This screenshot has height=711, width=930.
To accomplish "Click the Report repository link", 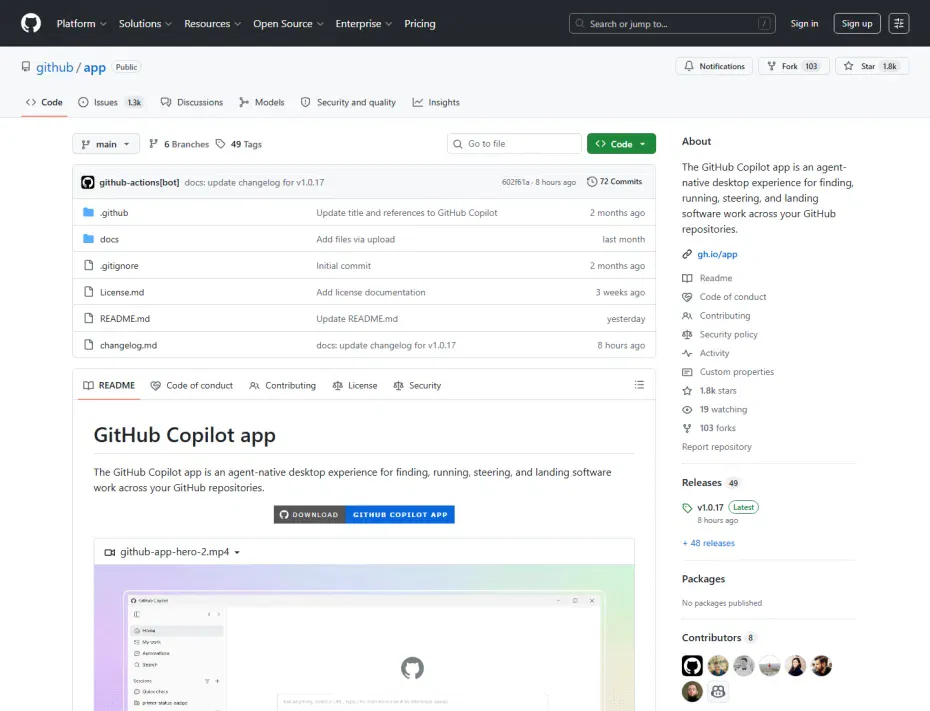I will coord(716,447).
